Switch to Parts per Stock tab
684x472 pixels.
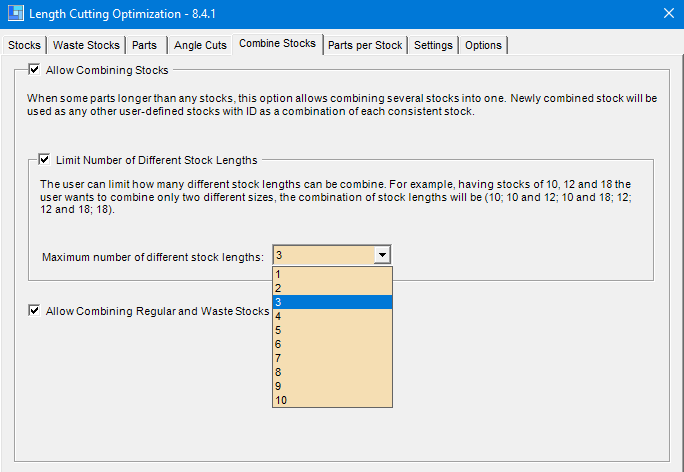pyautogui.click(x=365, y=45)
